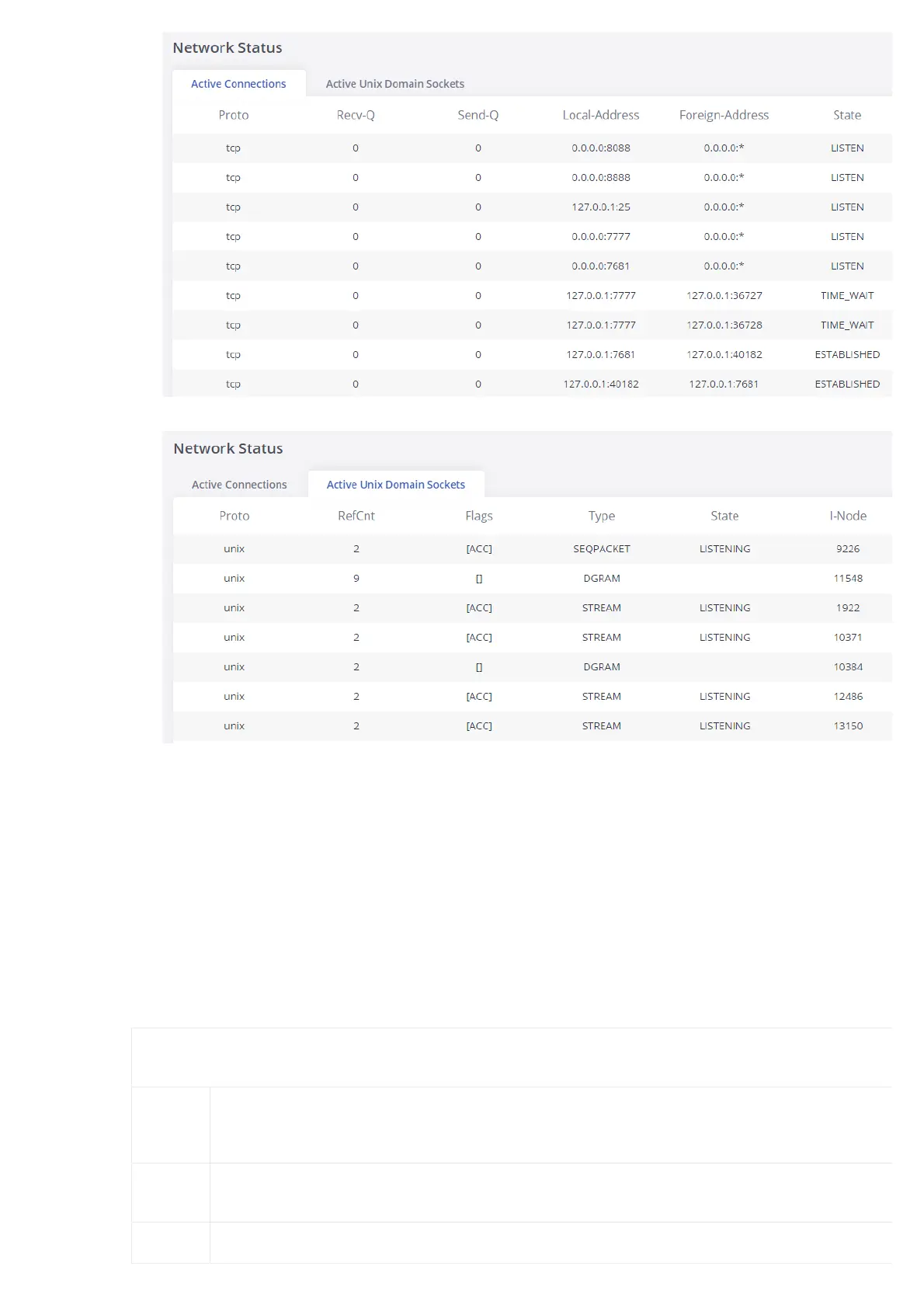This screenshot has width=924, height=1308.
Task: Switch to Active Unix Domain Sockets in upper panel
Action: pyautogui.click(x=394, y=84)
